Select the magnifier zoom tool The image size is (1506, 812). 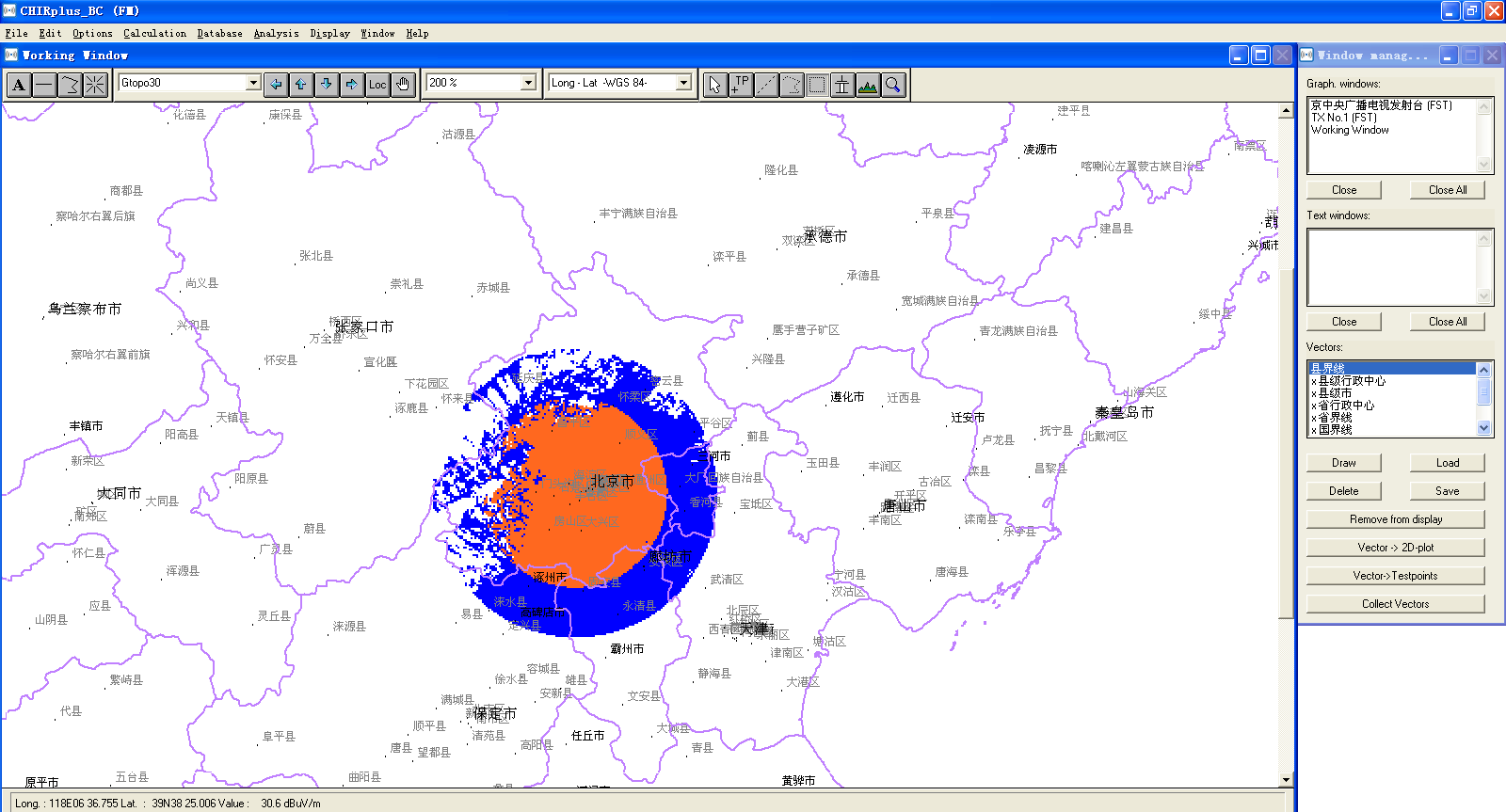pyautogui.click(x=893, y=85)
